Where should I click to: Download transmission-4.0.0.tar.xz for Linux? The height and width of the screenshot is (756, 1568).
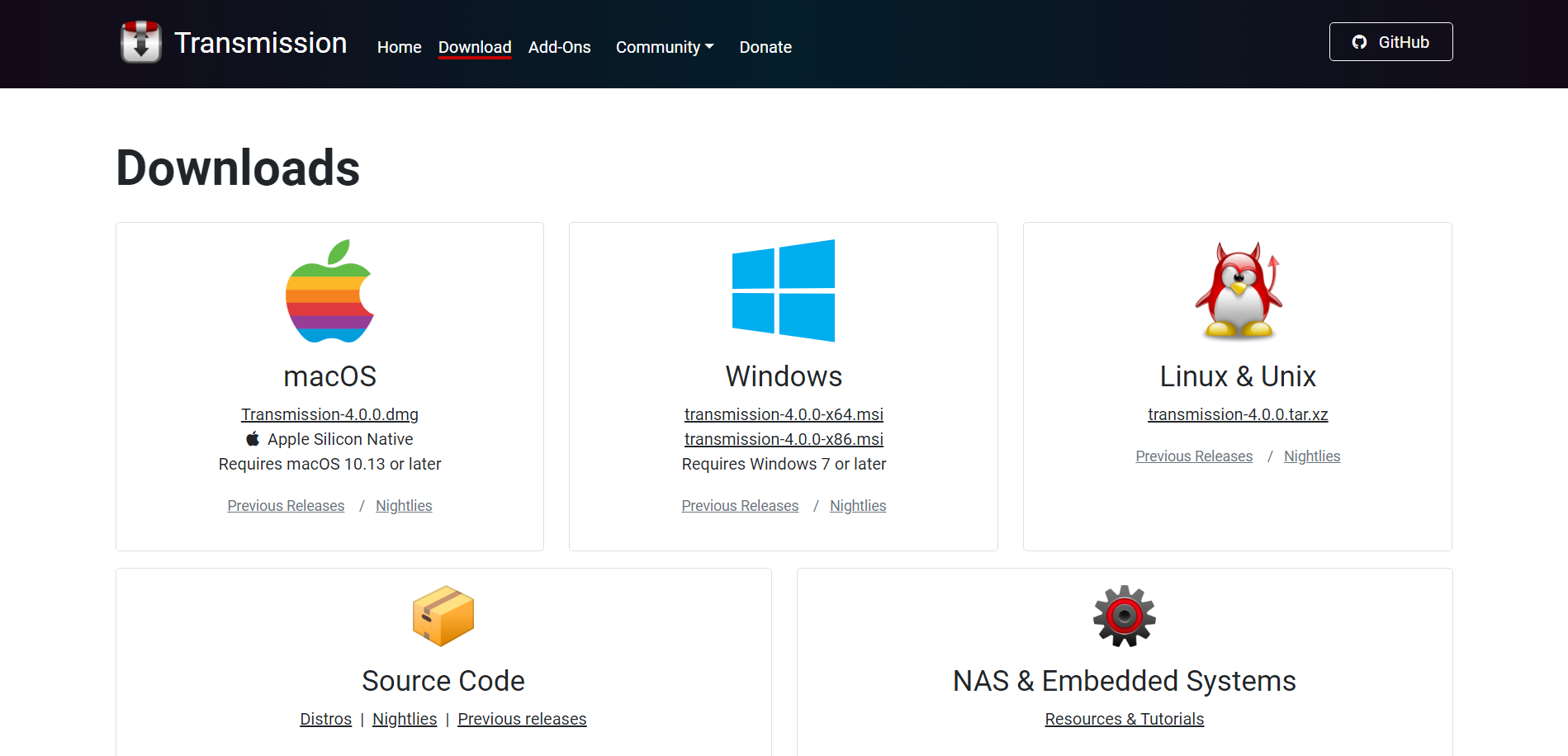(1238, 414)
